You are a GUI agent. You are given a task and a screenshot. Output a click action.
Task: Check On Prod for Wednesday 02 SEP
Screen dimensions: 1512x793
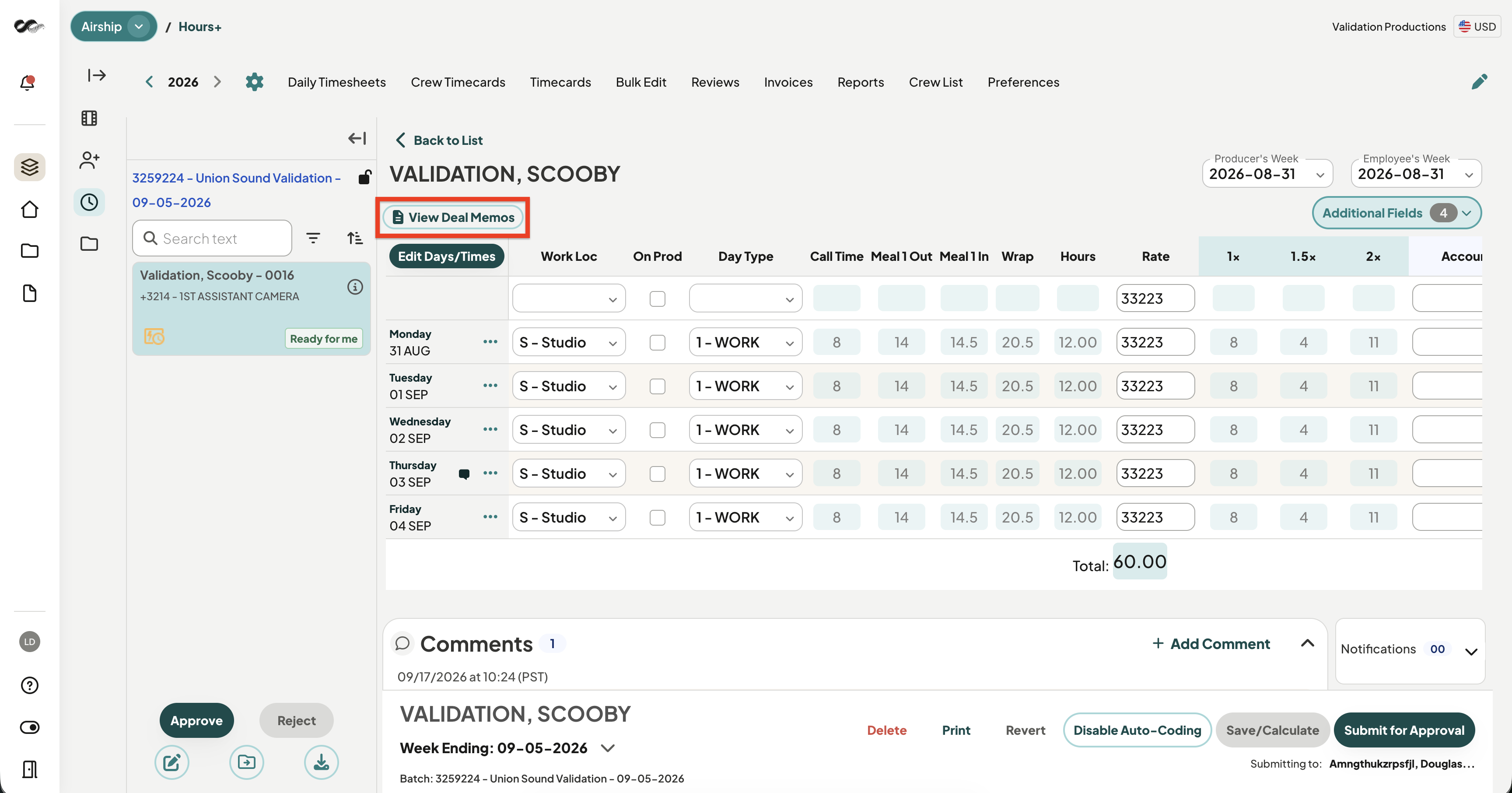click(x=658, y=430)
